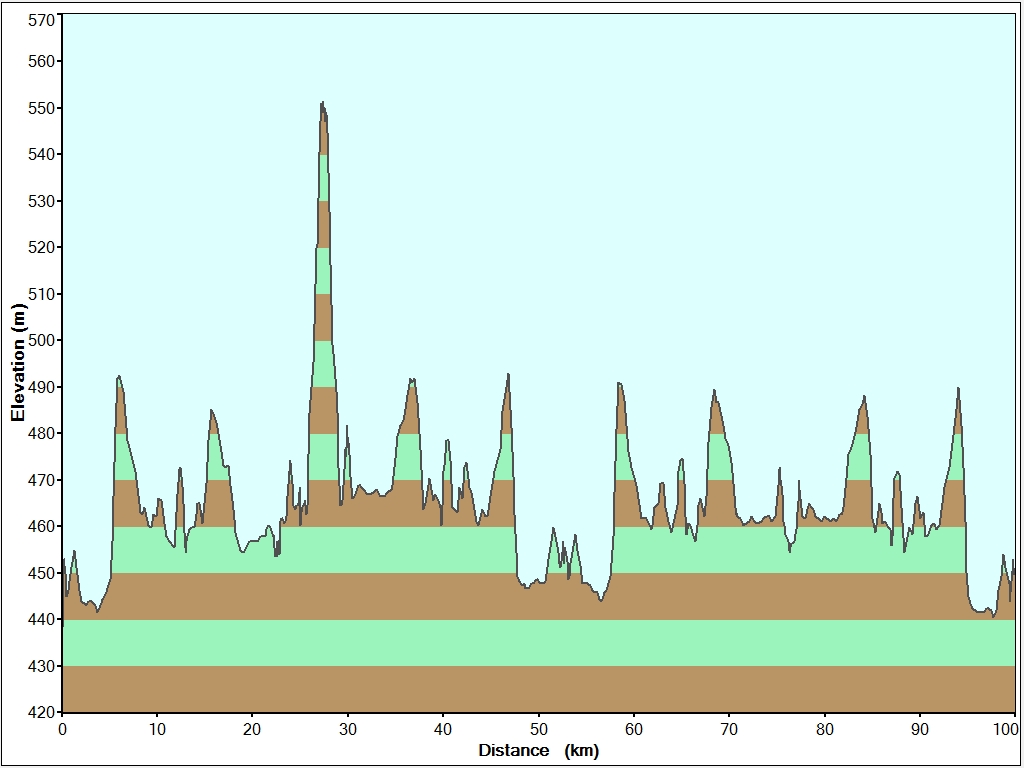Click the 90 distance axis label
The height and width of the screenshot is (768, 1024).
coord(920,729)
